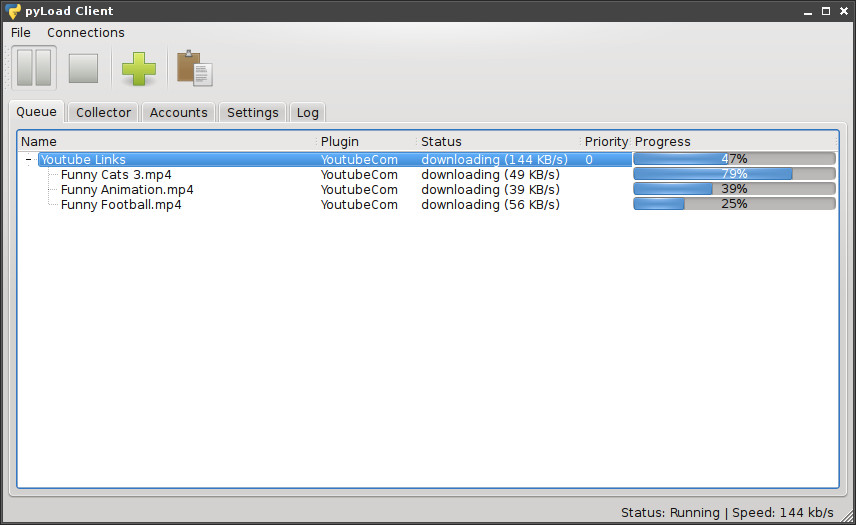Collapse the Youtube Links package
This screenshot has height=525, width=856.
28,159
